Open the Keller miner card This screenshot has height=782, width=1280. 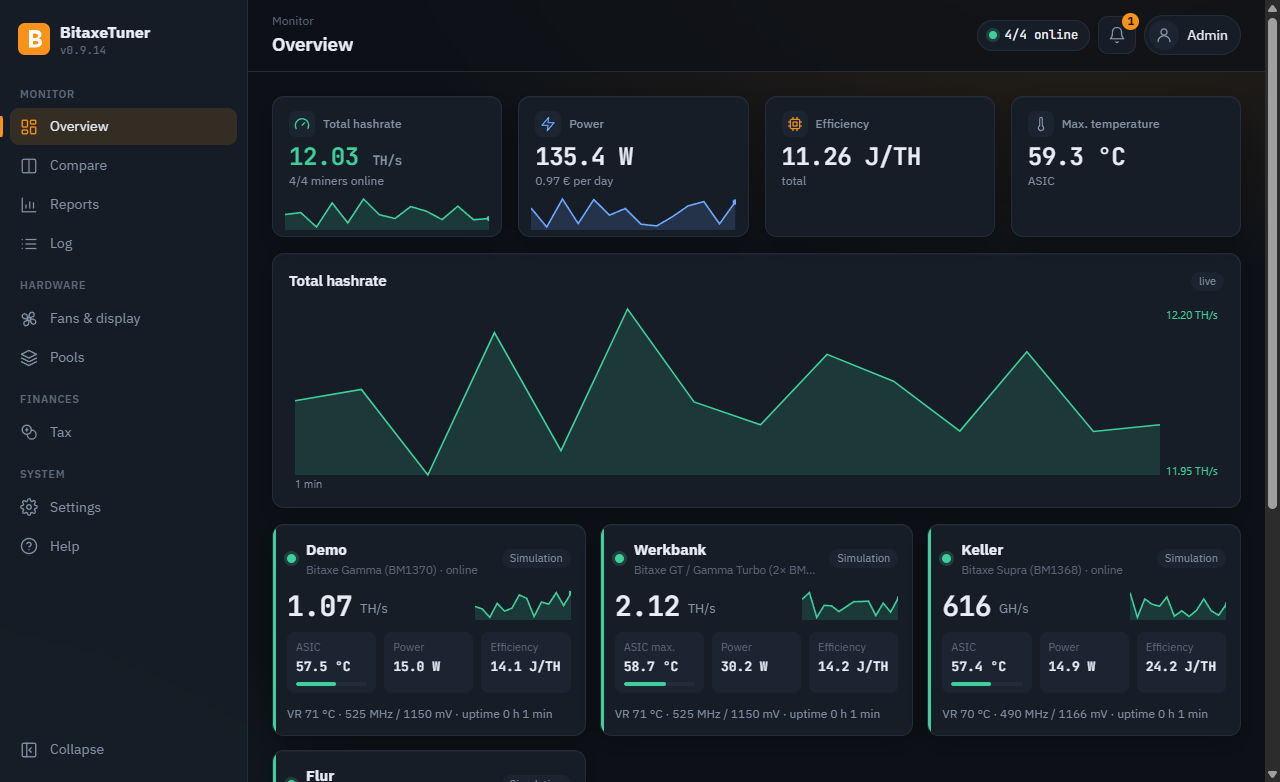pos(1084,630)
